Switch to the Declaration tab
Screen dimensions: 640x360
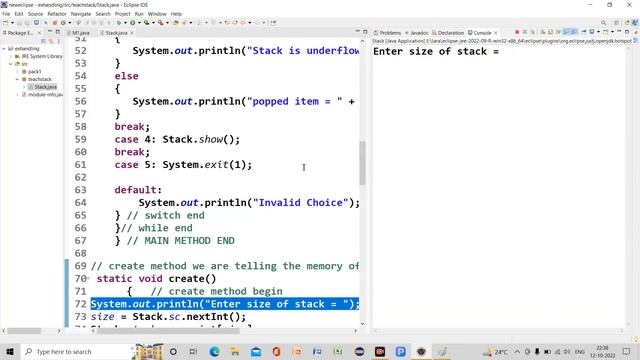(447, 33)
